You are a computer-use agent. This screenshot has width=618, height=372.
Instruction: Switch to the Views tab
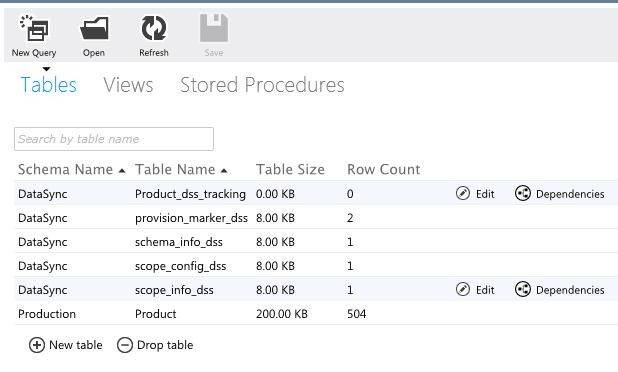pos(128,85)
